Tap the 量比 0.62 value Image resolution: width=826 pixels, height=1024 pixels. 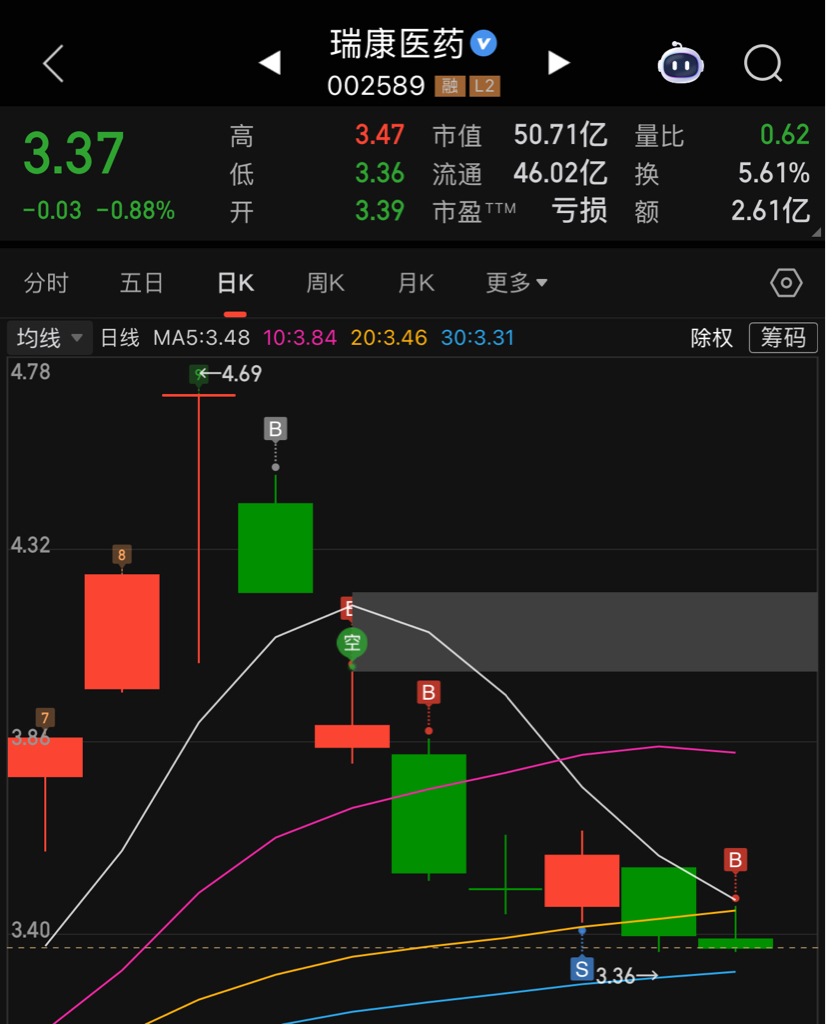pos(785,135)
